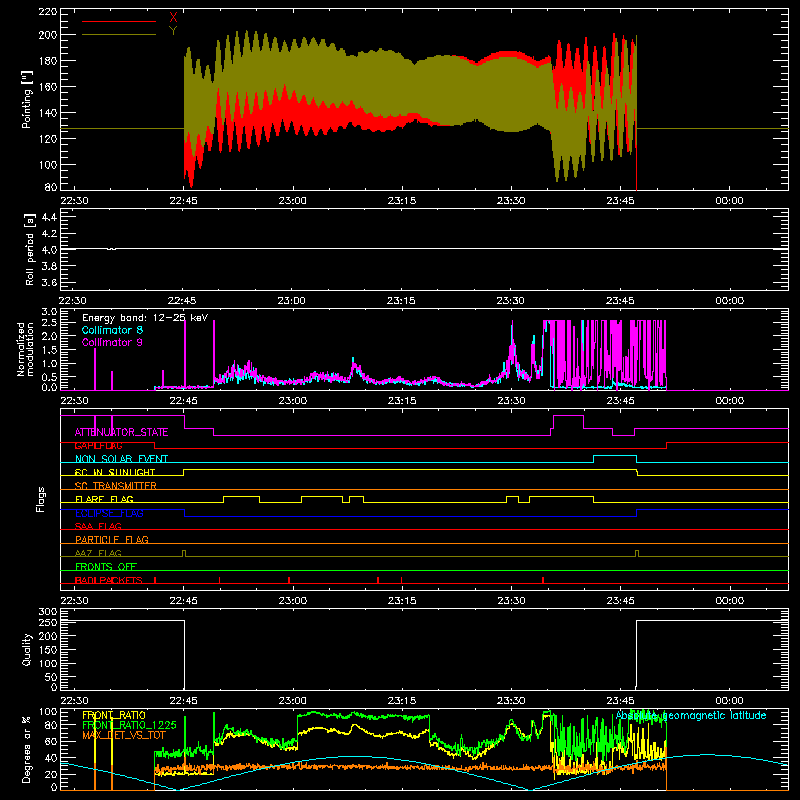Screen dimensions: 800x800
Task: Click the green FRONT_RATIO_1225 legend entry
Action: tap(129, 725)
